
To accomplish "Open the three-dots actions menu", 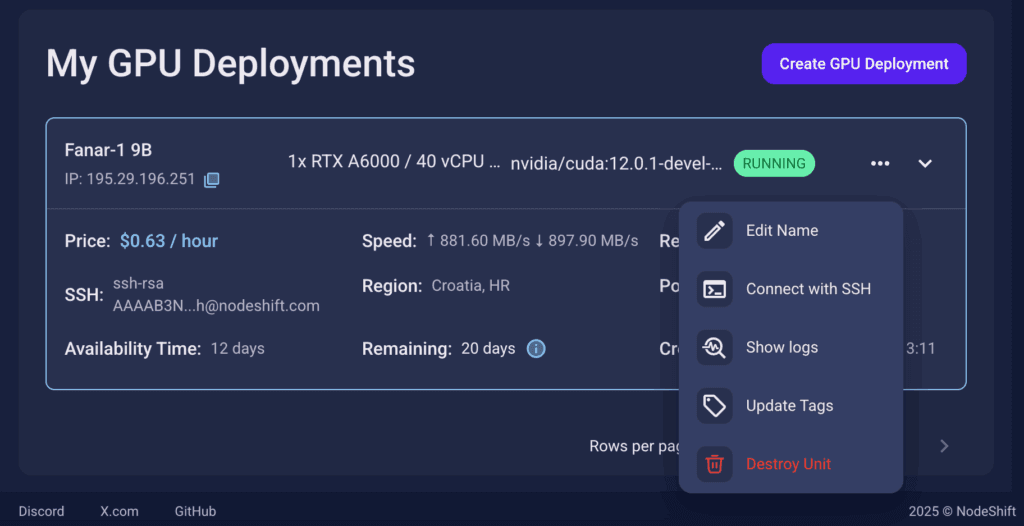I will (x=880, y=163).
